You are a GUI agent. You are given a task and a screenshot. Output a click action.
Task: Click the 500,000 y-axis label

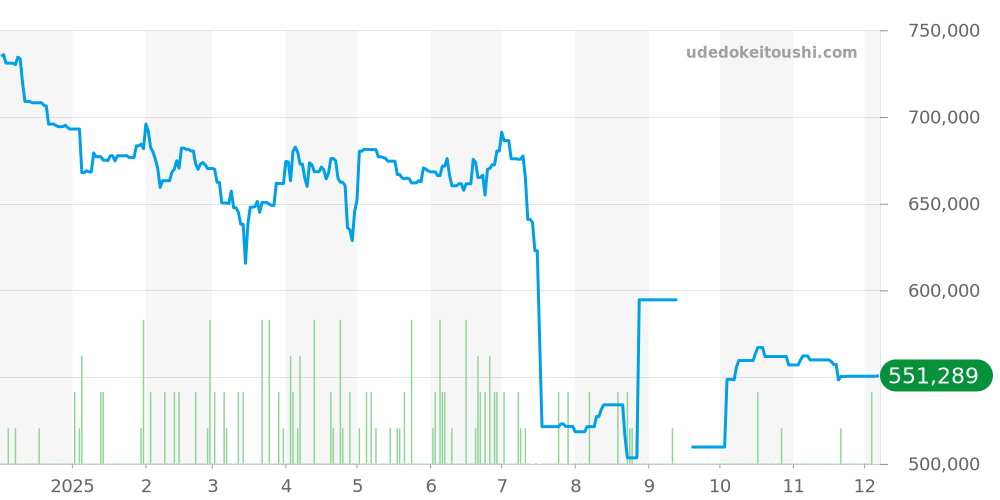[x=943, y=464]
